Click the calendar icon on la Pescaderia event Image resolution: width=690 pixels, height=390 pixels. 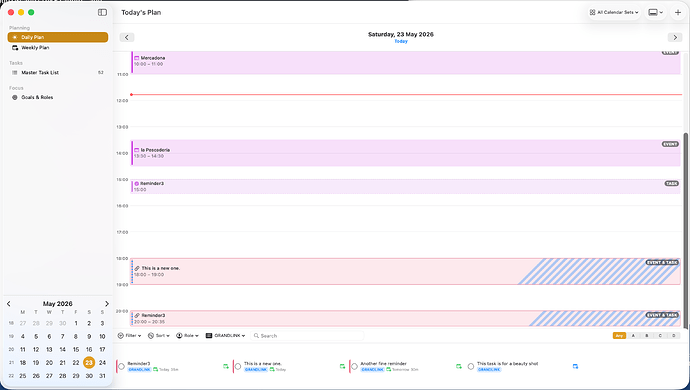click(x=136, y=150)
